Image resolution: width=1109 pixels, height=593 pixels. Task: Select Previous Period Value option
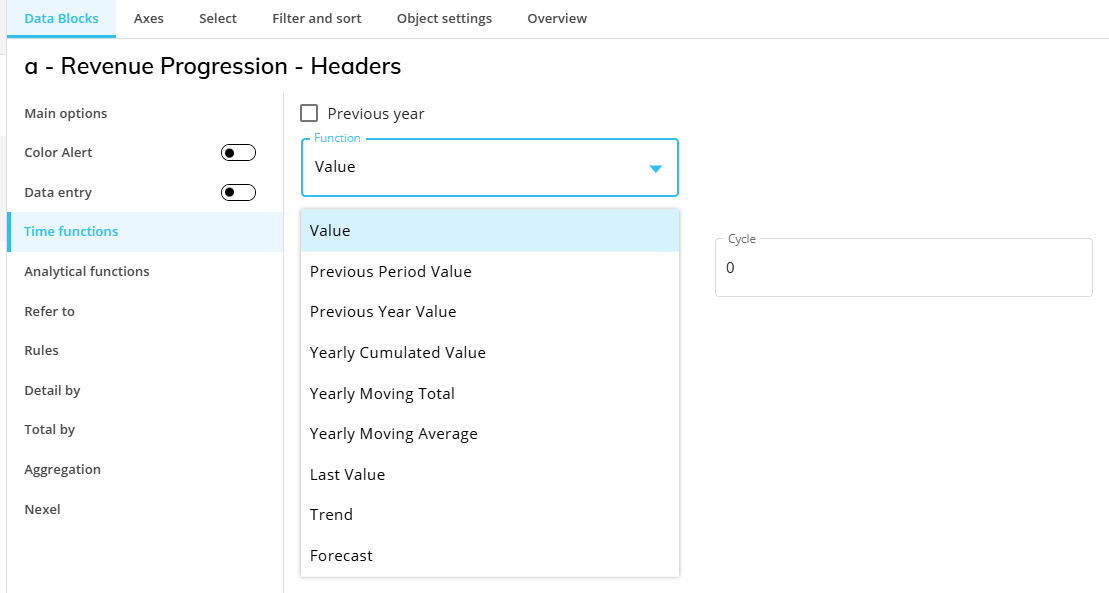(390, 271)
